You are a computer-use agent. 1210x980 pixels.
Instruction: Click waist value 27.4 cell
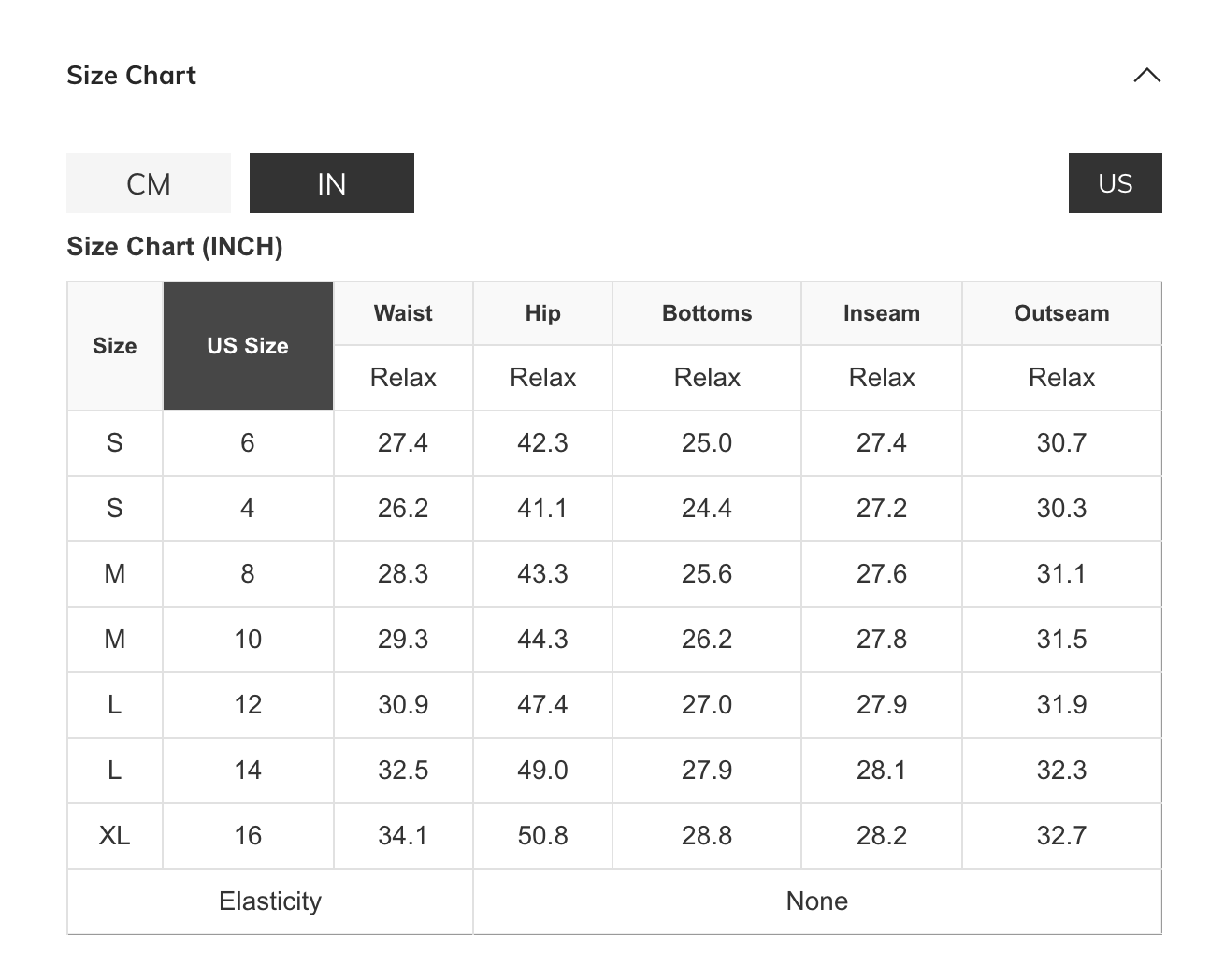coord(403,442)
